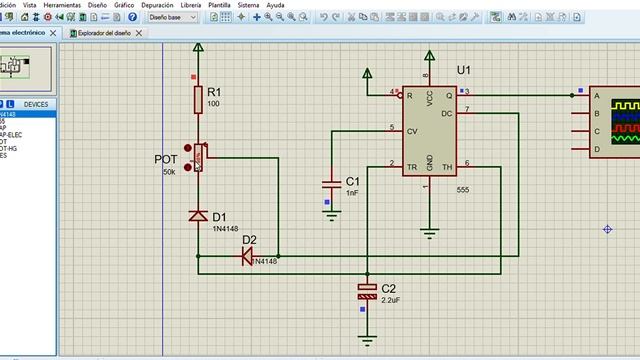Image resolution: width=640 pixels, height=360 pixels.
Task: Open the Vista menu
Action: [x=29, y=5]
